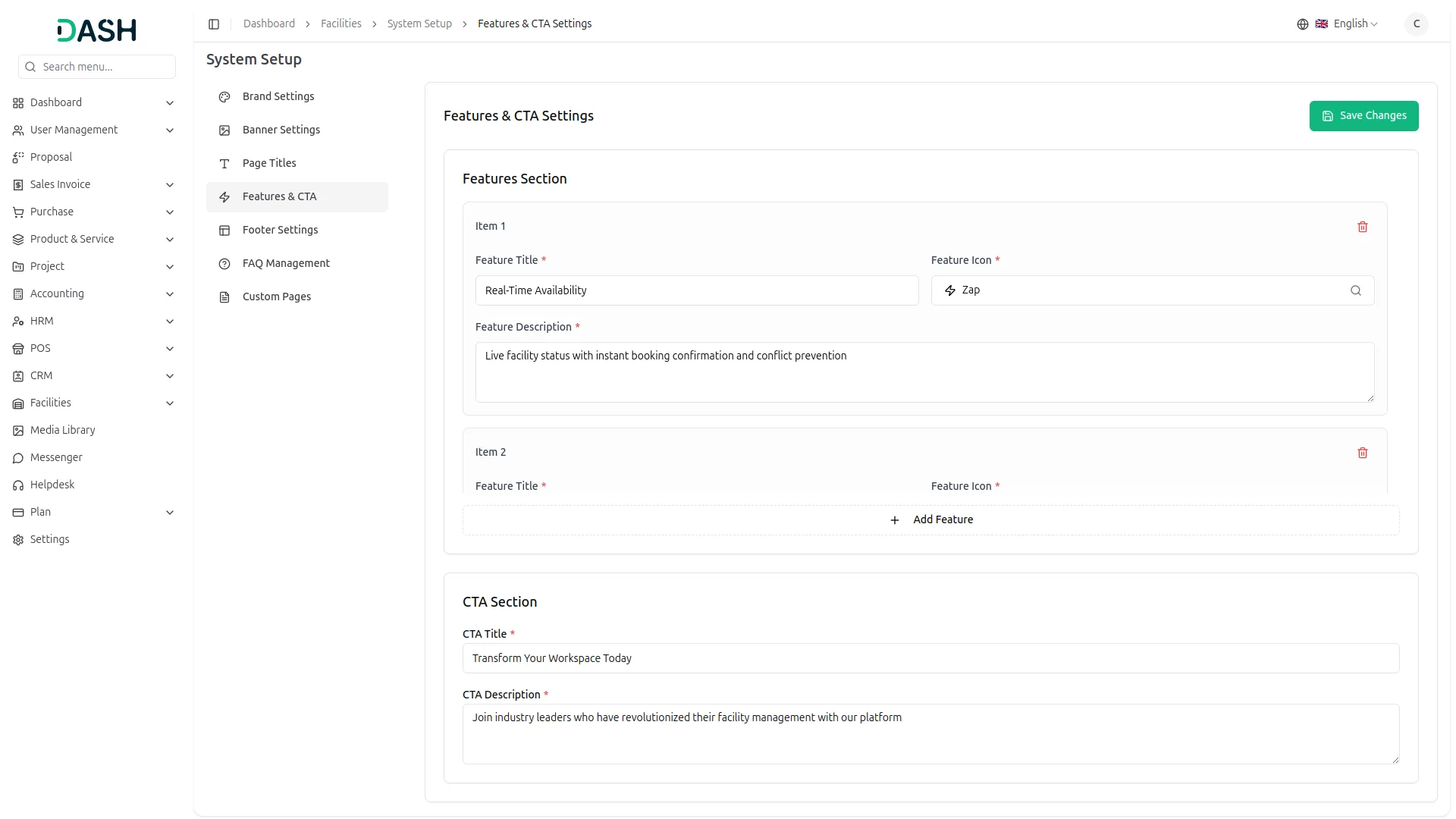Go to Footer Settings

(x=280, y=230)
